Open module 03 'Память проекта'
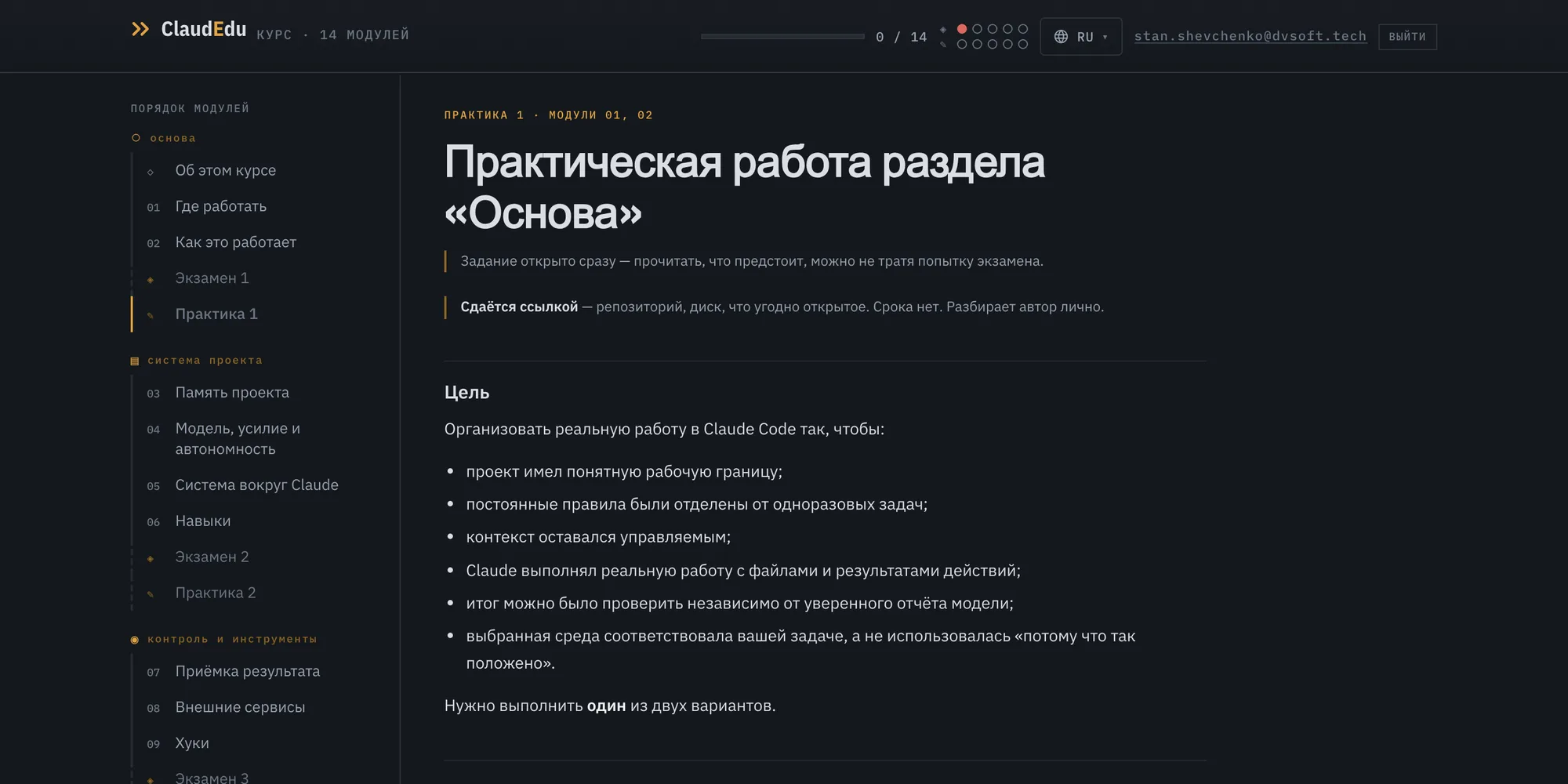 click(232, 393)
